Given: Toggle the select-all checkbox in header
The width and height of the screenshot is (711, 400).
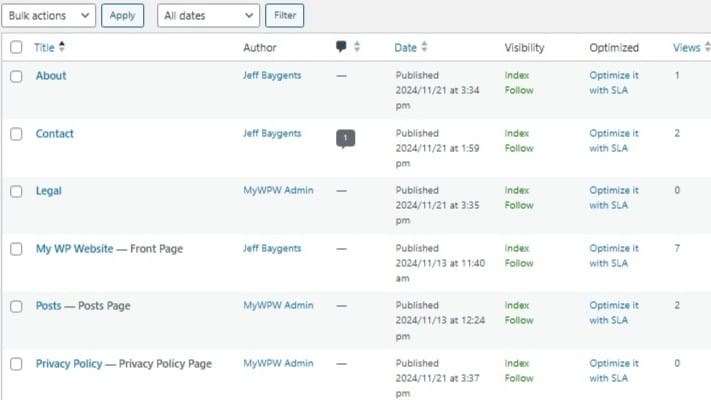Looking at the screenshot, I should click(x=16, y=47).
